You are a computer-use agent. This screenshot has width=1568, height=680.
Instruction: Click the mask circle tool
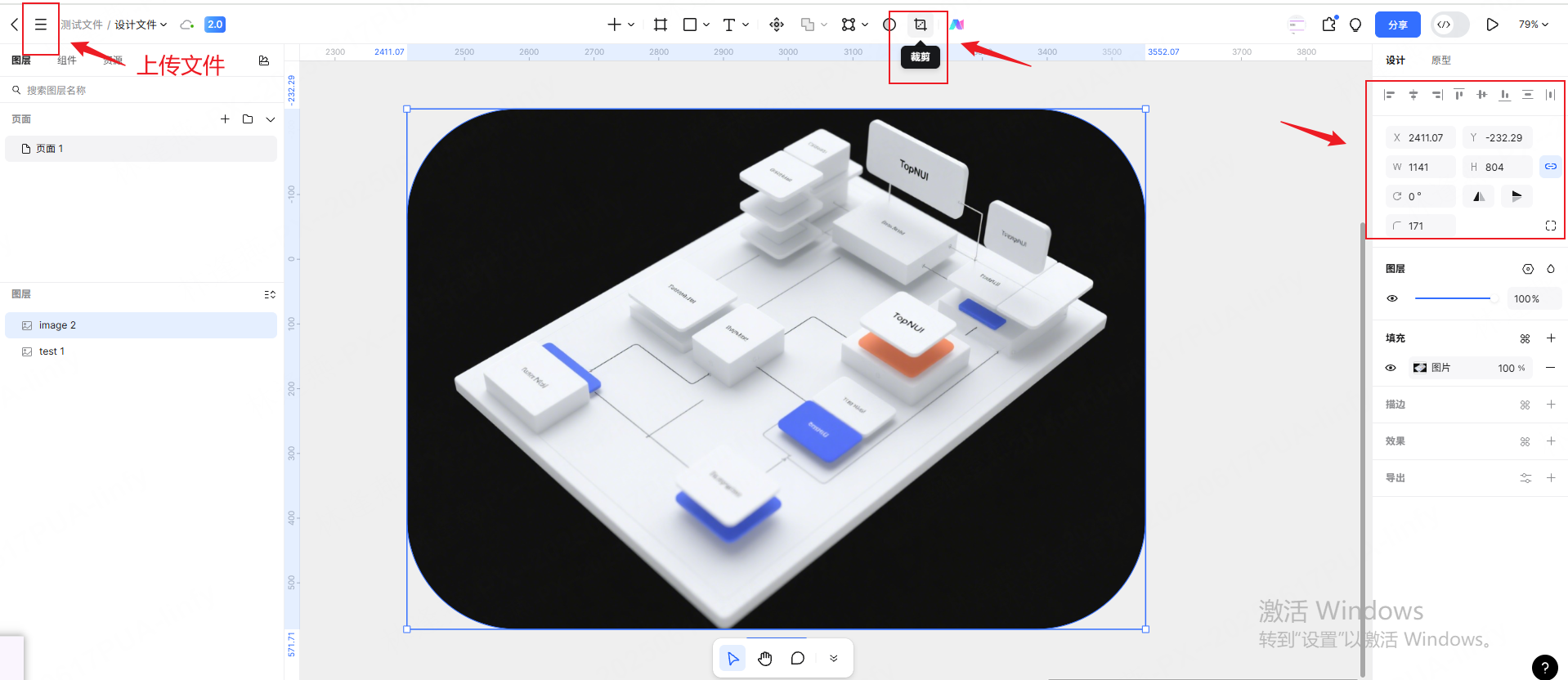coord(889,25)
